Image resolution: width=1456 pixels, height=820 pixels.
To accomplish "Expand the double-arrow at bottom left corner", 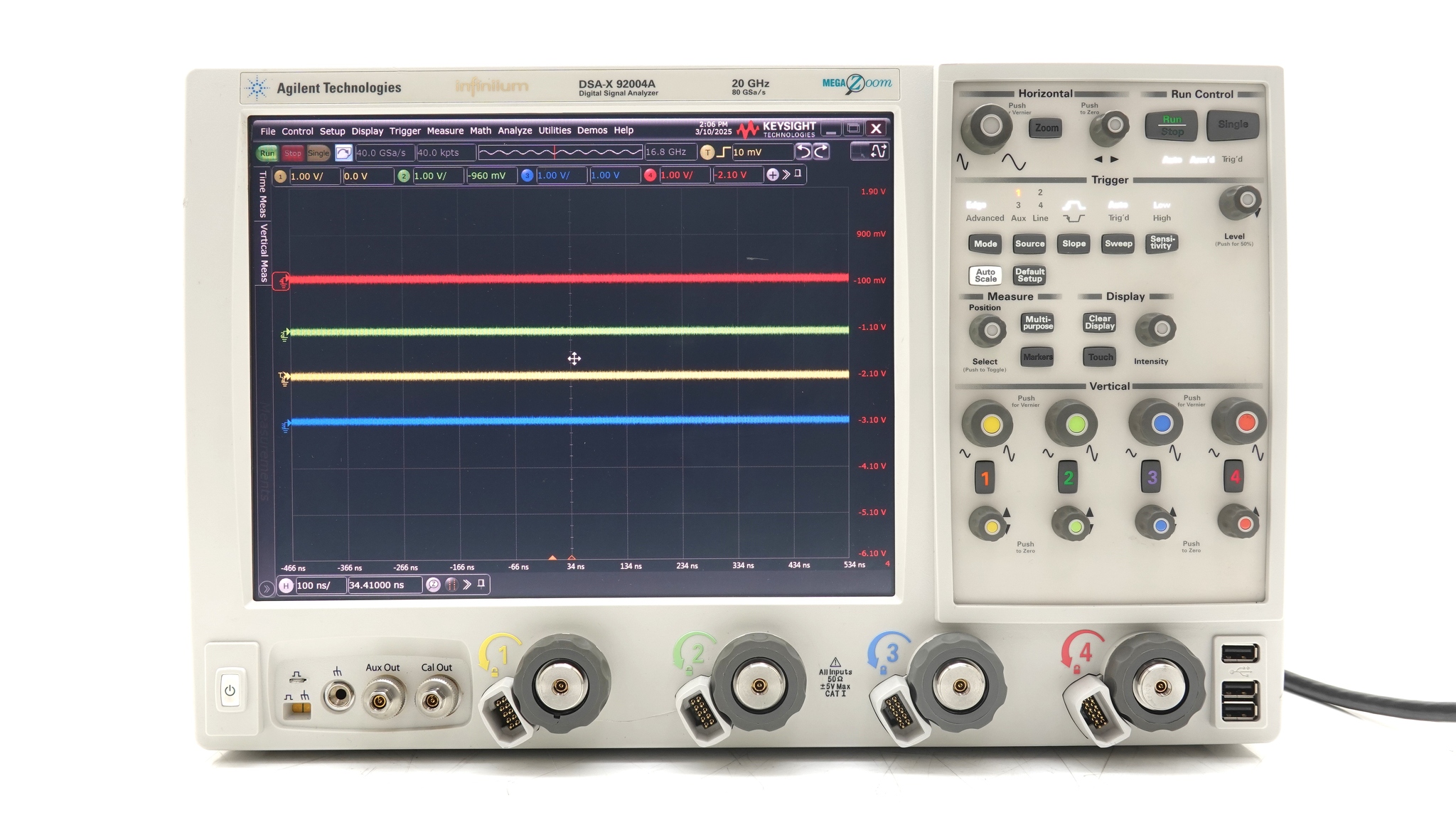I will point(266,589).
